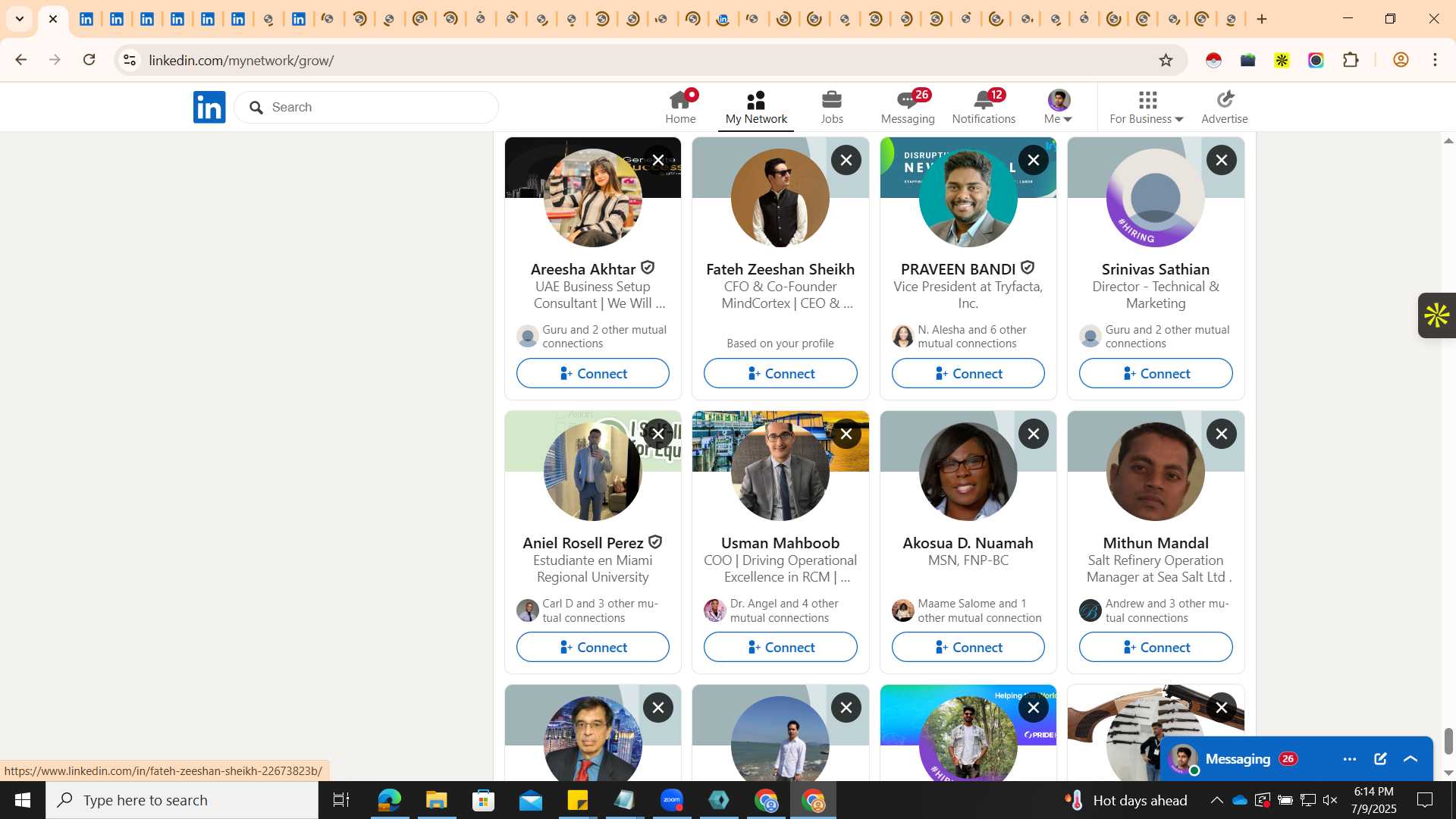This screenshot has width=1456, height=819.
Task: Open the tab search dropdown arrow
Action: 20,19
